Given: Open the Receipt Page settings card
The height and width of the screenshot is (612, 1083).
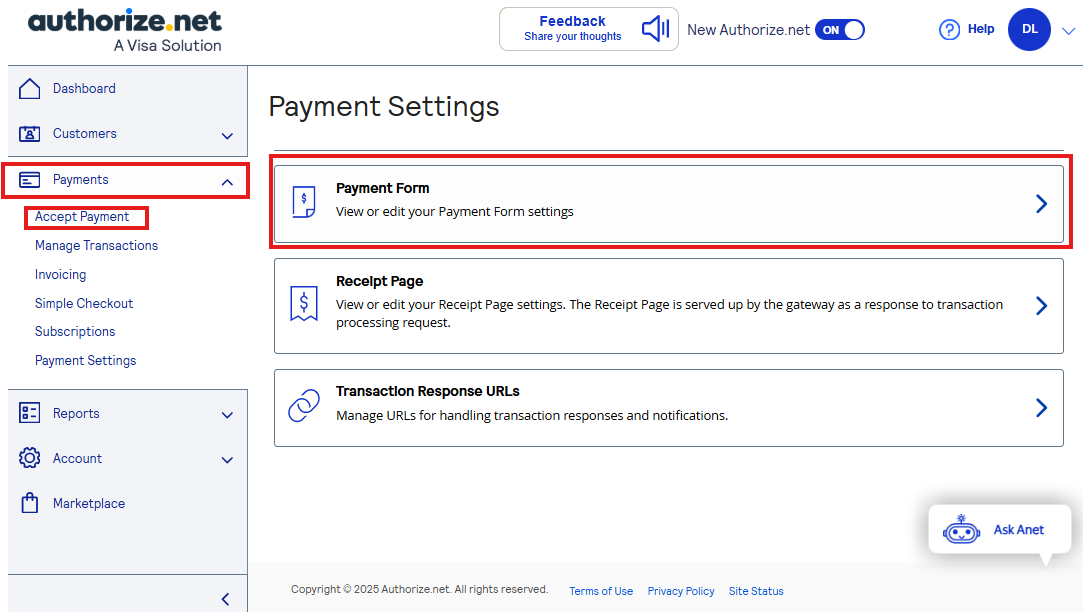Looking at the screenshot, I should (x=668, y=305).
